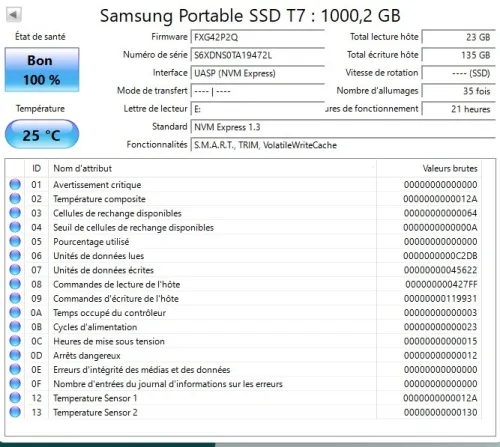
Task: Click status icon for Heures de mise sous tension
Action: [15, 341]
